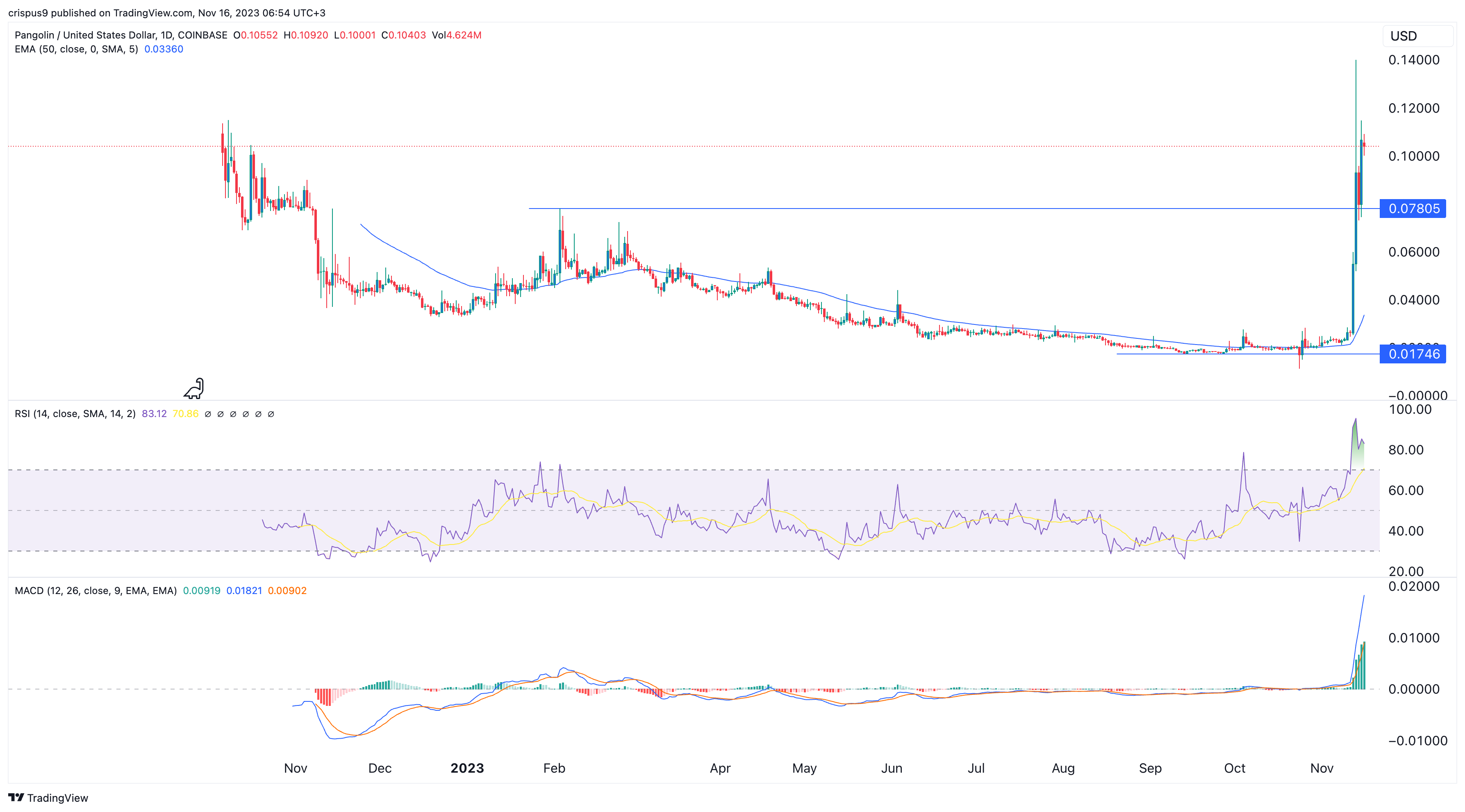This screenshot has width=1465, height=812.
Task: Open the USD currency selector
Action: (1404, 36)
